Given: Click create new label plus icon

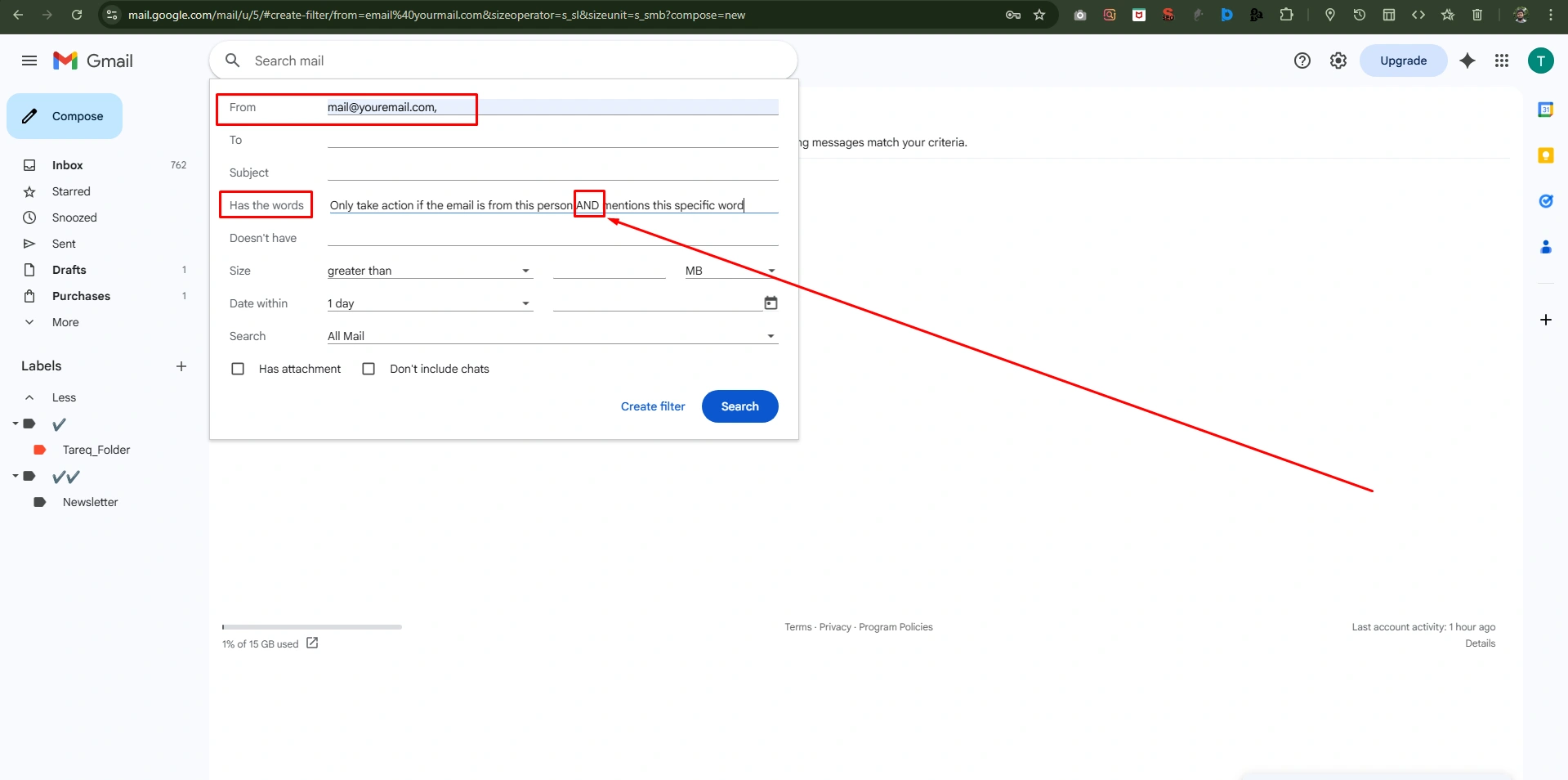Looking at the screenshot, I should click(x=181, y=366).
